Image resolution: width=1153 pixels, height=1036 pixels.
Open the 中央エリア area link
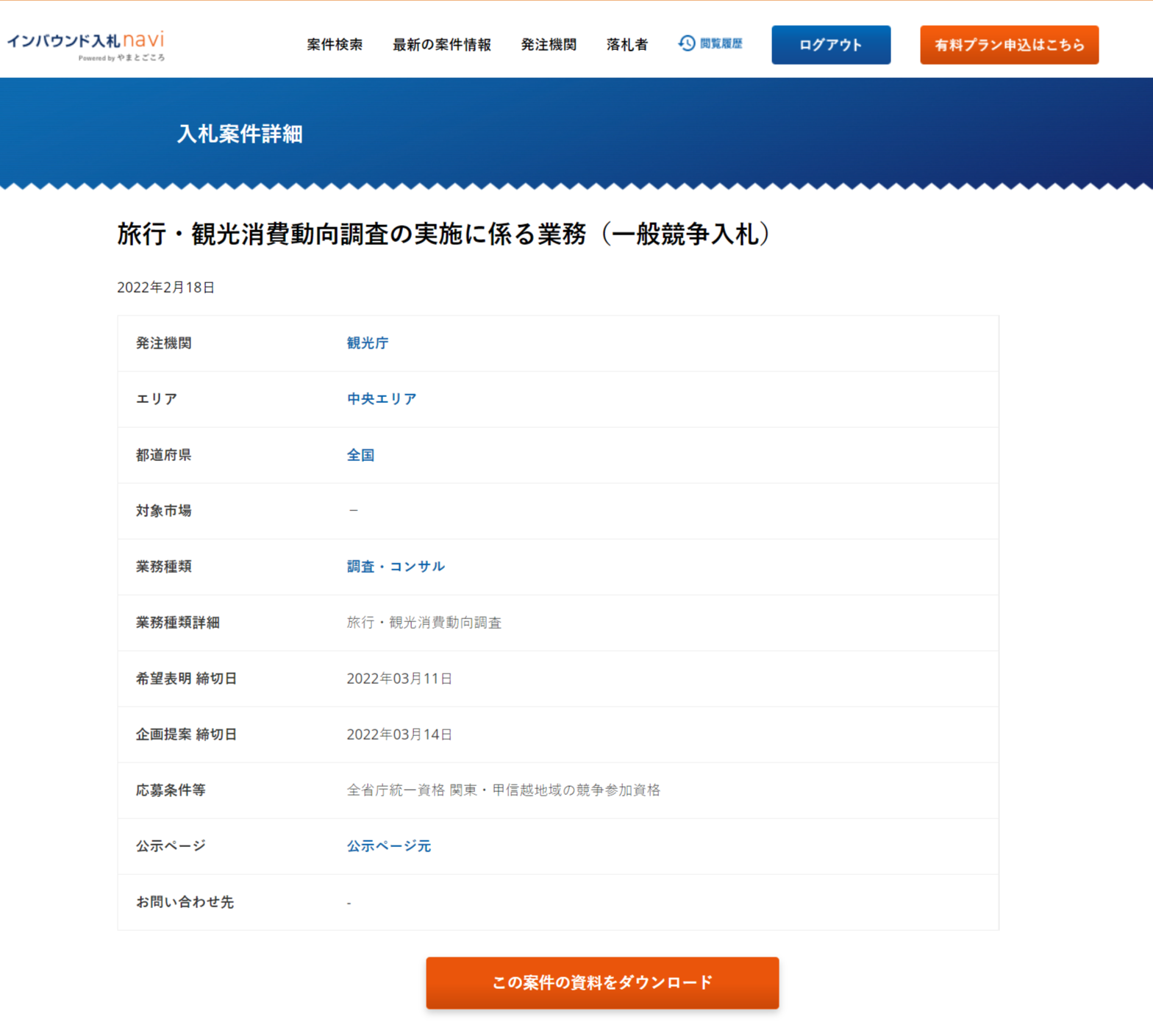tap(382, 399)
